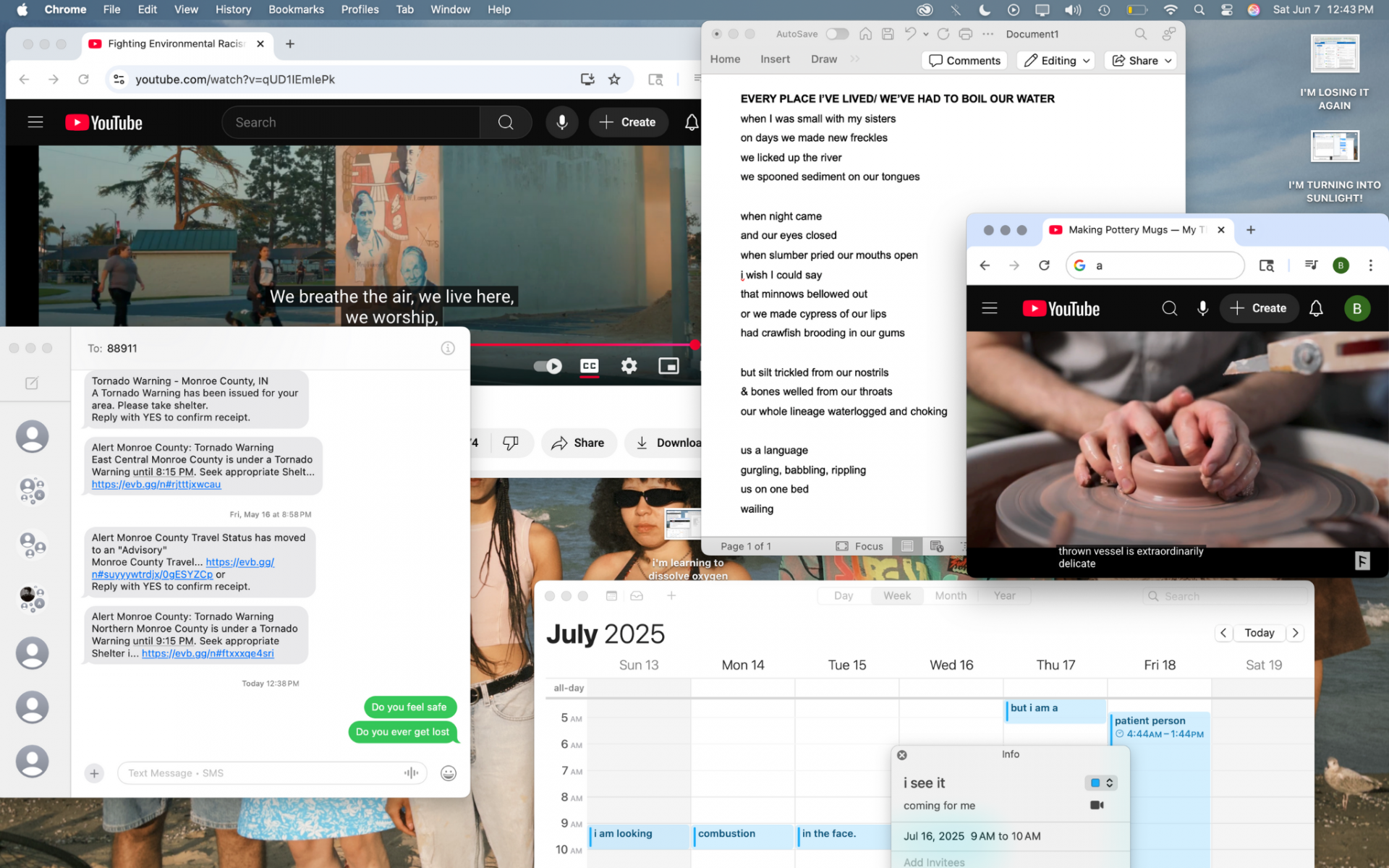Enable miniplayer mode on the video
1389x868 pixels.
(668, 366)
